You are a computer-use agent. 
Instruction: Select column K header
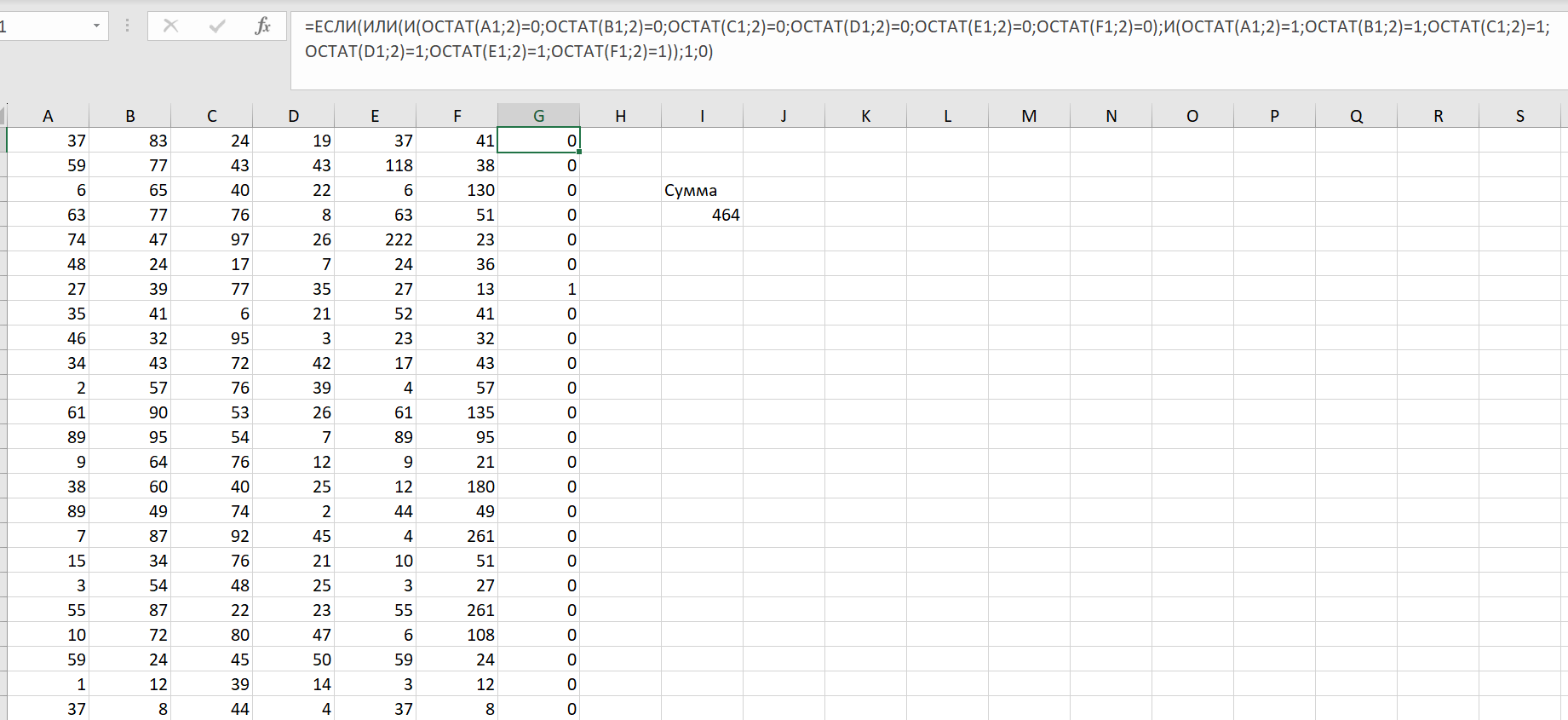[x=865, y=116]
